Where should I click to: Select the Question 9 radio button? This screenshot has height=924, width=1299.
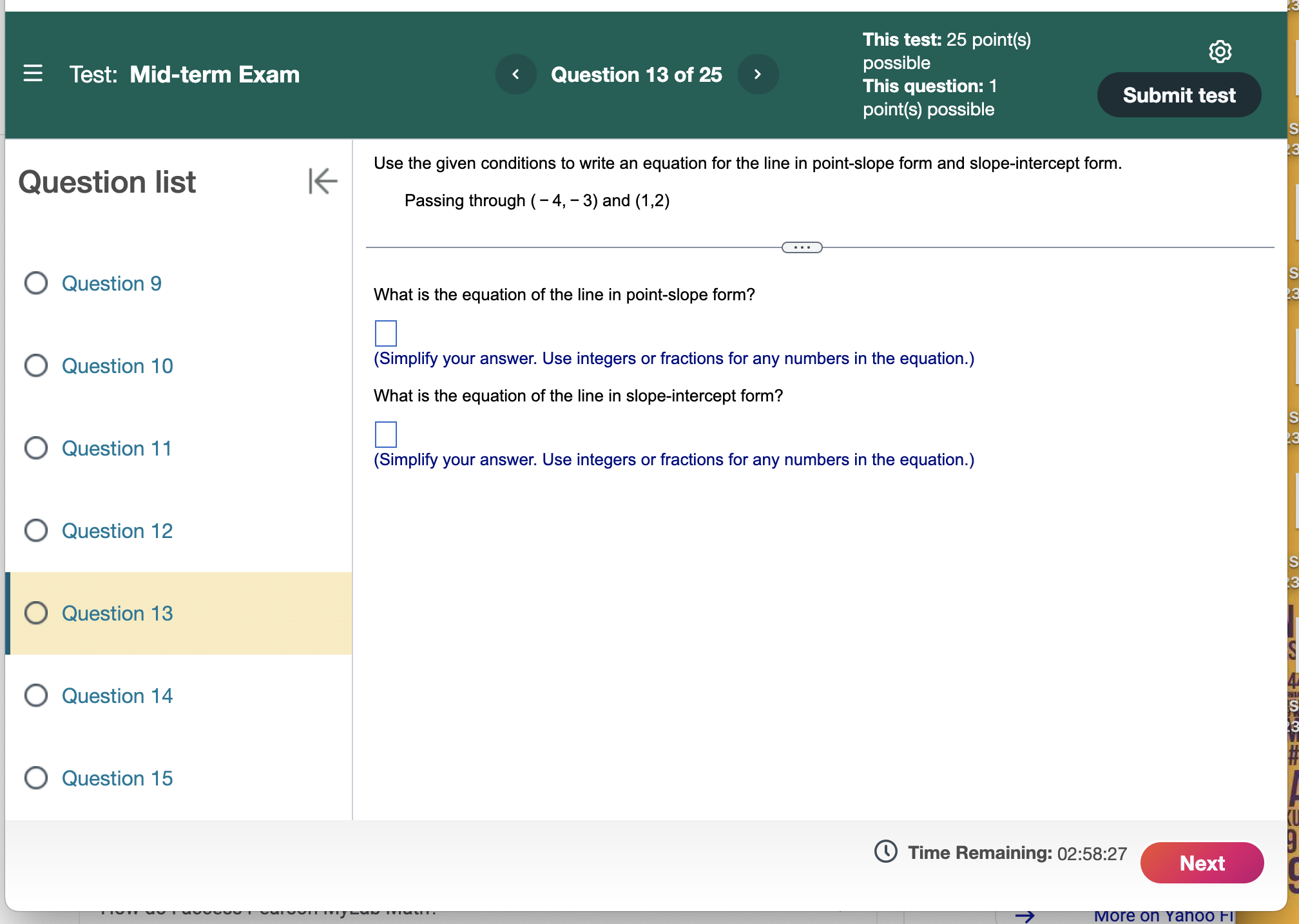(x=36, y=283)
